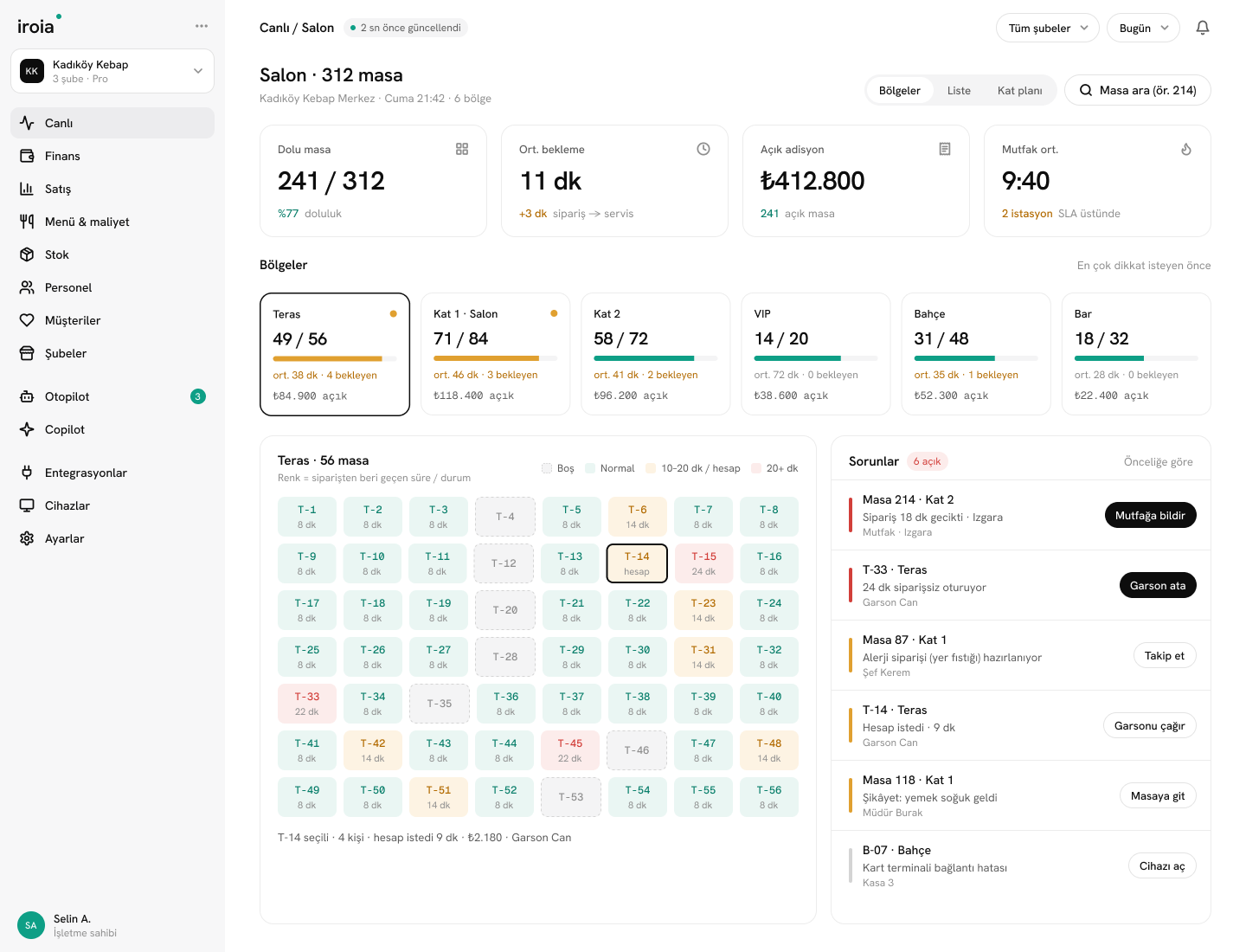The width and height of the screenshot is (1246, 952).
Task: Click the Takip et button
Action: (x=1165, y=655)
